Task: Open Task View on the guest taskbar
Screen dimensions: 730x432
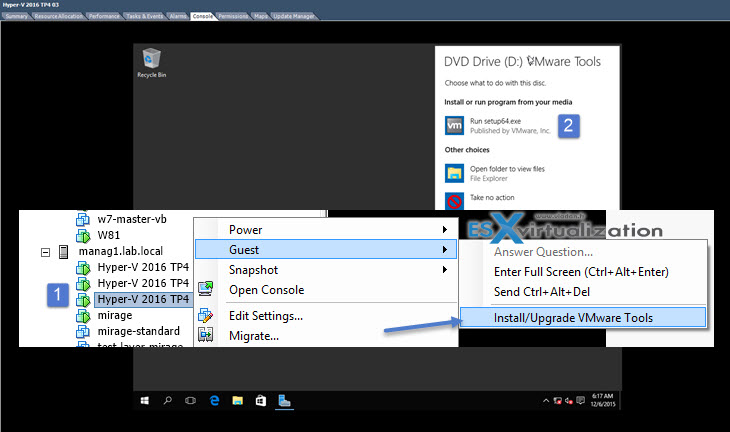Action: tap(190, 400)
